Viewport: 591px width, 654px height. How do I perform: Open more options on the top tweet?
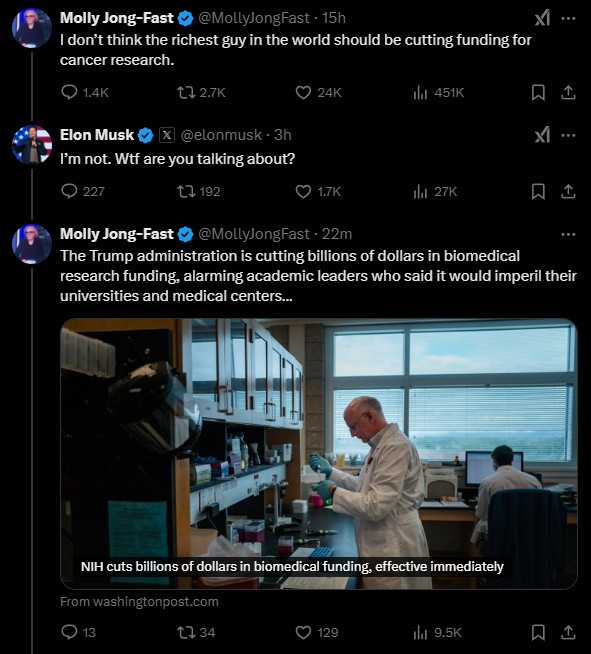(x=568, y=18)
